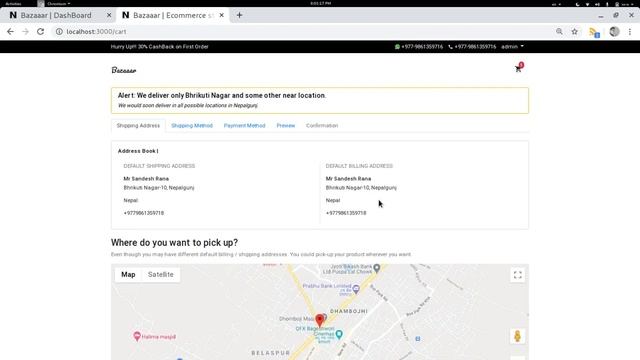Viewport: 640px width, 360px height.
Task: Click the browser back arrow
Action: coord(10,31)
